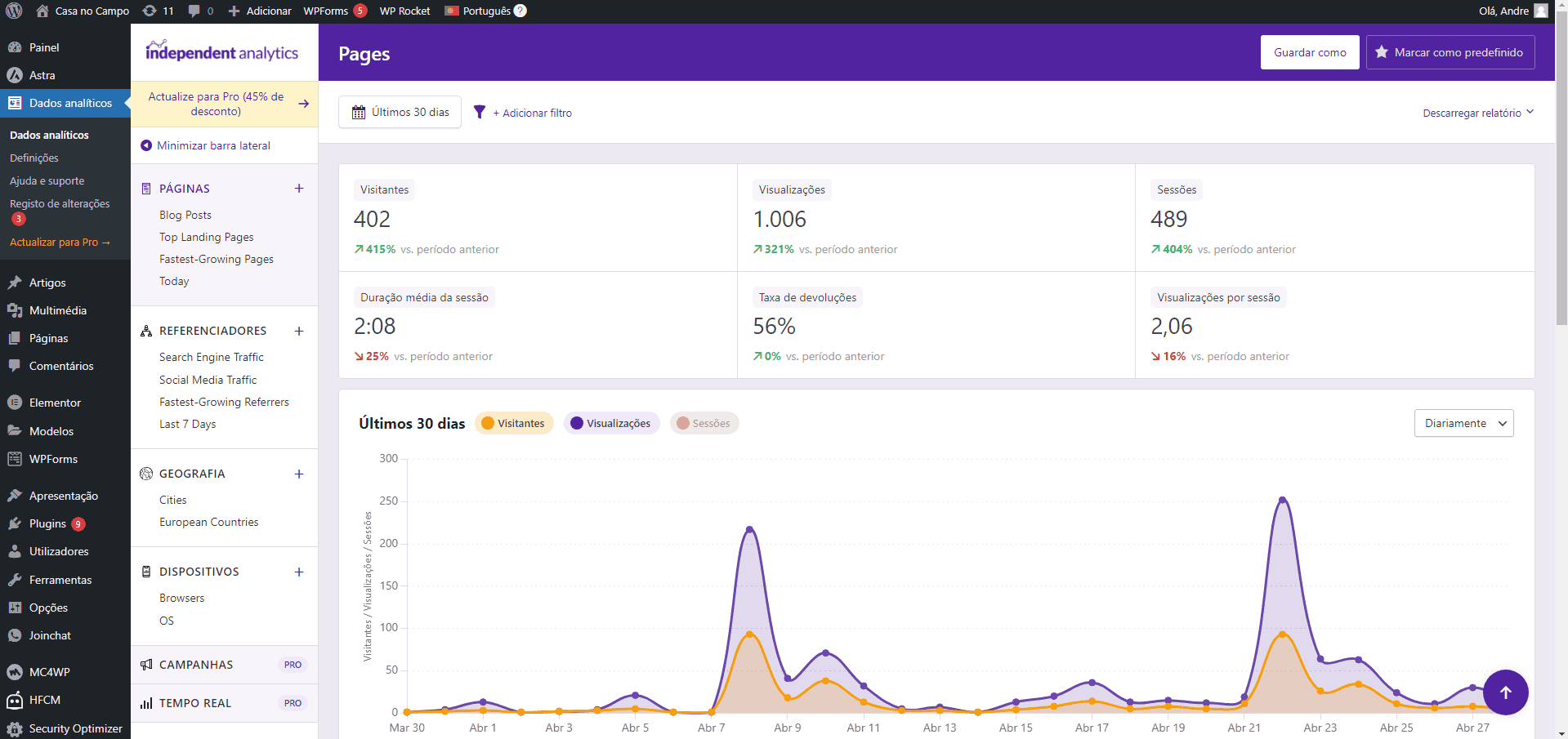Click the Guardar como button
The height and width of the screenshot is (739, 1568).
(x=1309, y=51)
